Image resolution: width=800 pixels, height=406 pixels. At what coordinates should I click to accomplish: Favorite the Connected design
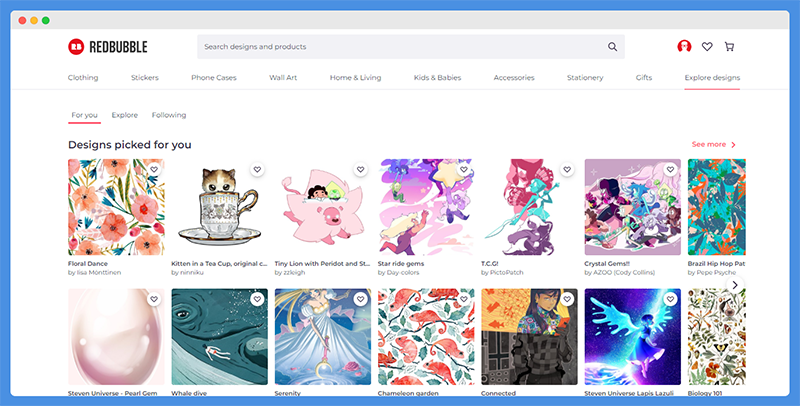pyautogui.click(x=567, y=299)
